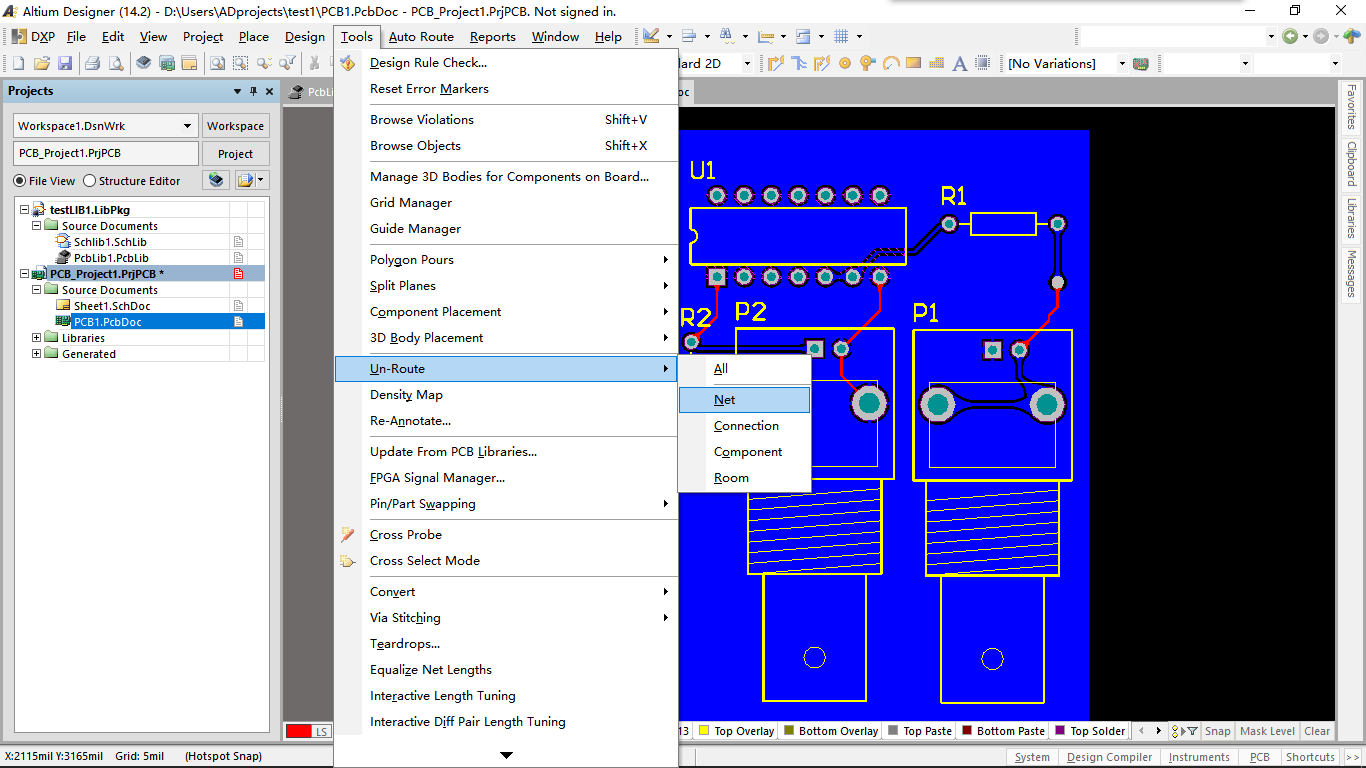Select the Place Arc tool

891,63
